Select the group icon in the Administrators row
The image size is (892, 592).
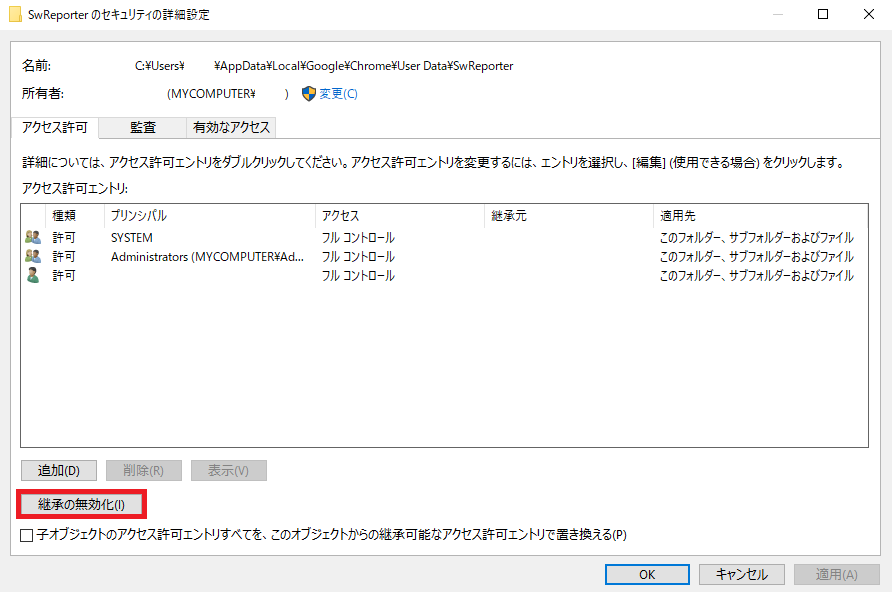pyautogui.click(x=33, y=256)
